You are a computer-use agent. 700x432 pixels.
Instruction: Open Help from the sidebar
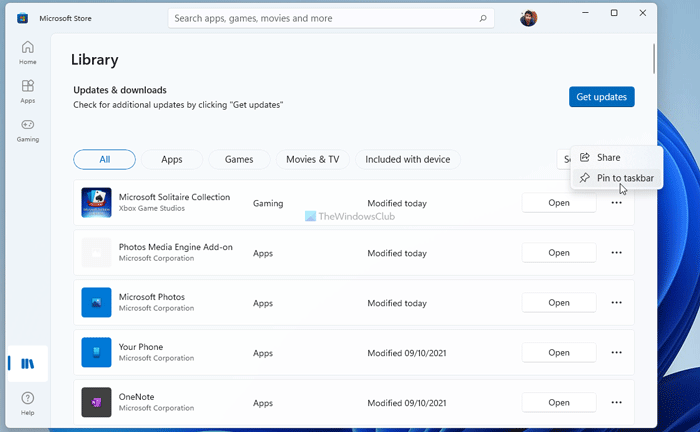(27, 402)
